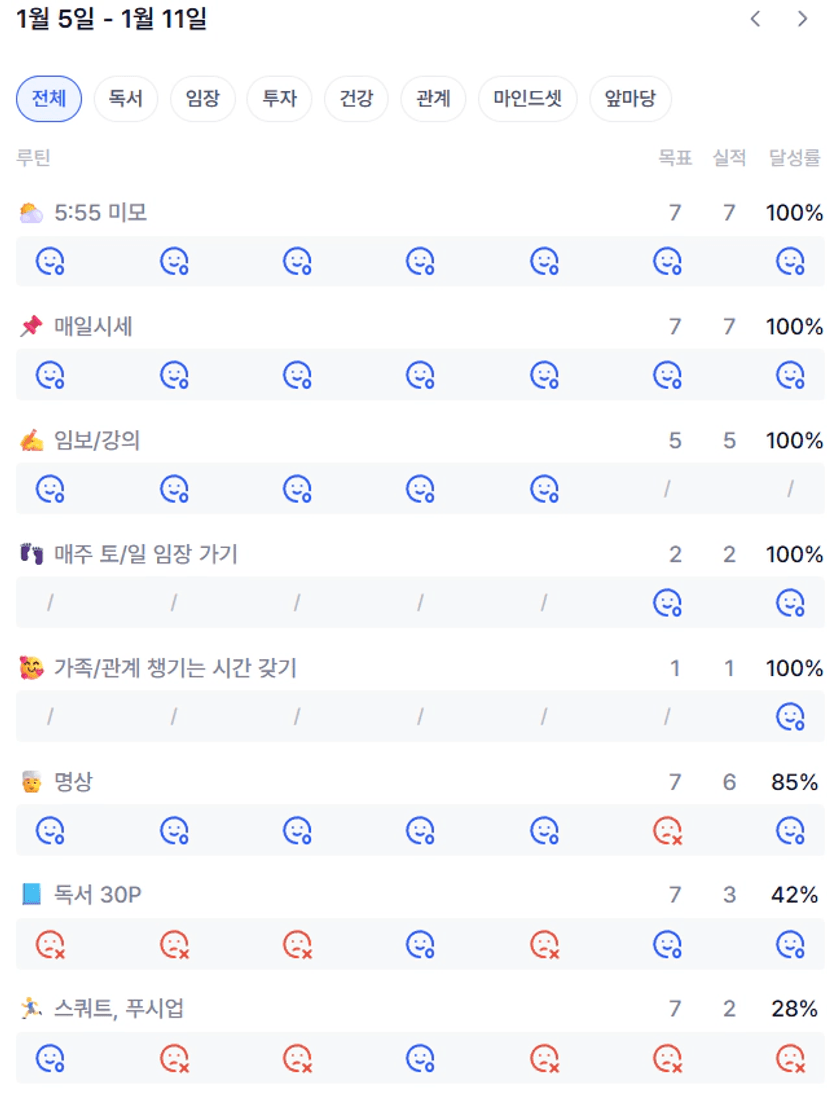Switch to the 독서 category tab
The image size is (827, 1097).
click(126, 99)
